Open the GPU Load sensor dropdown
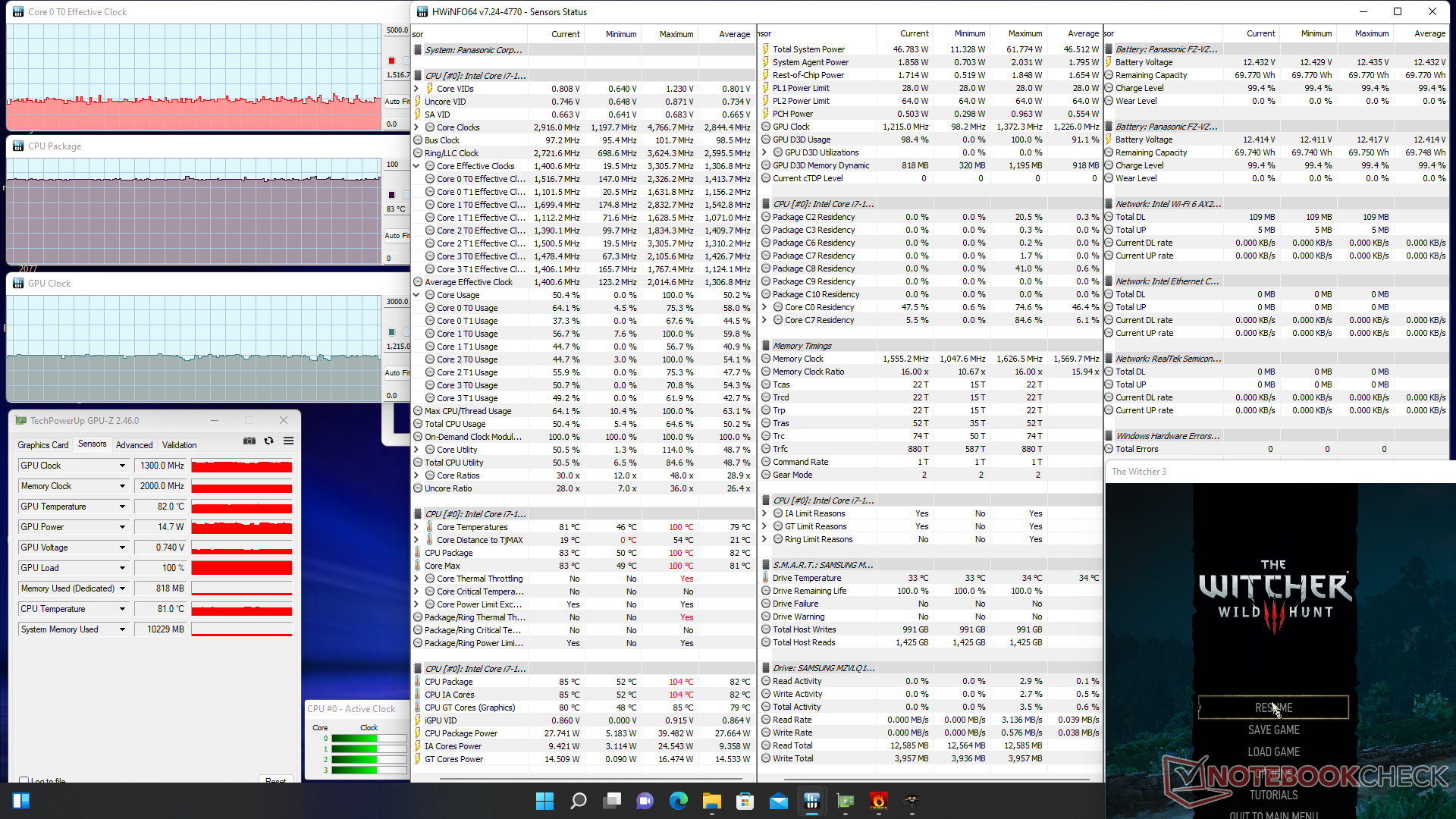 point(122,568)
